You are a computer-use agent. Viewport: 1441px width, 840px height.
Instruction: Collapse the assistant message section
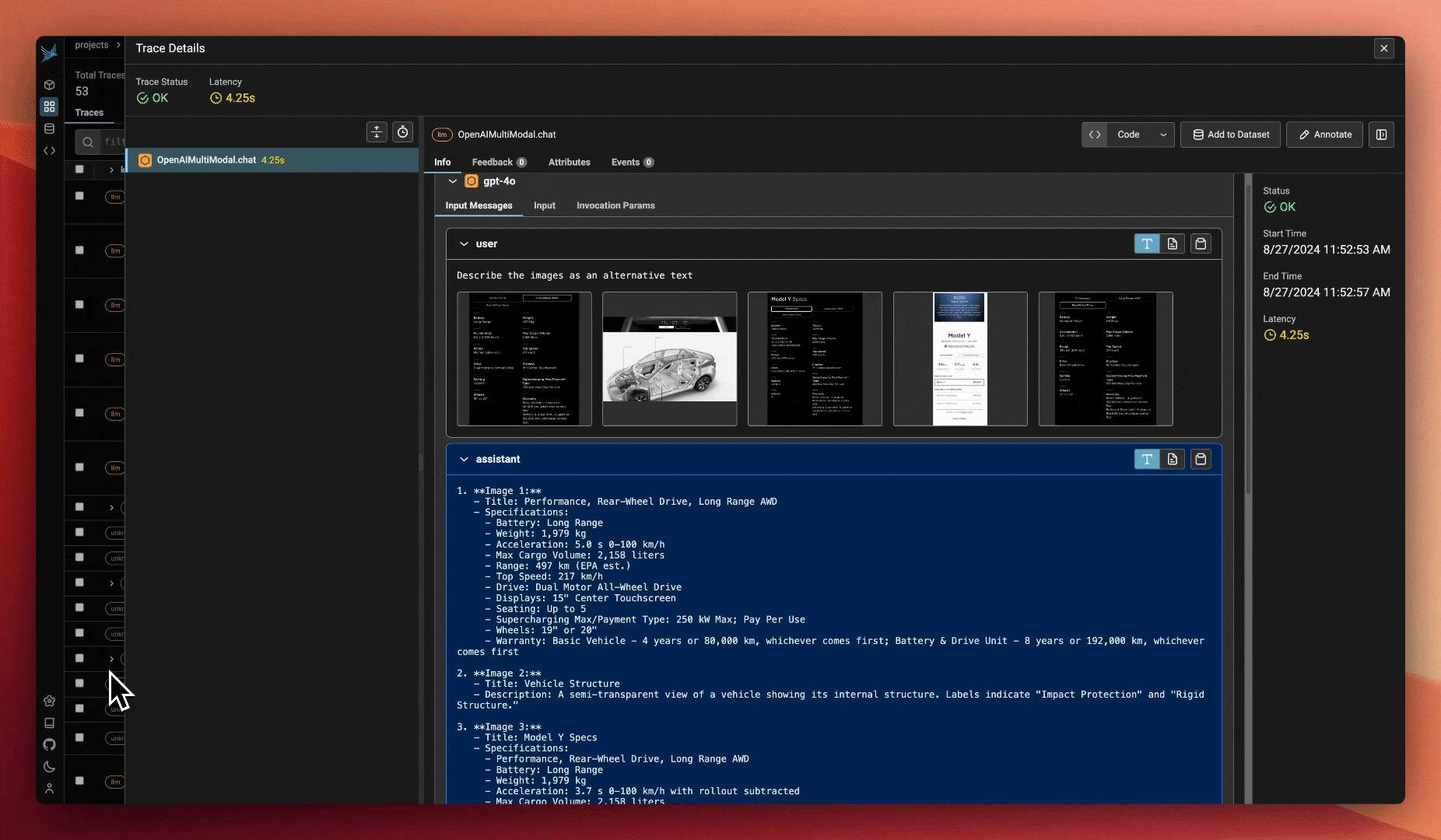tap(464, 460)
